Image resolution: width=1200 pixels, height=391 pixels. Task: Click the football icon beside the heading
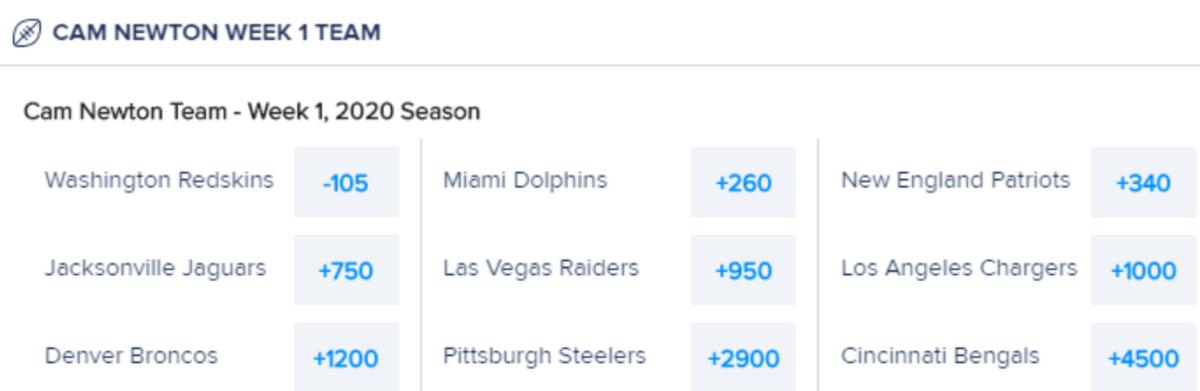[x=26, y=33]
